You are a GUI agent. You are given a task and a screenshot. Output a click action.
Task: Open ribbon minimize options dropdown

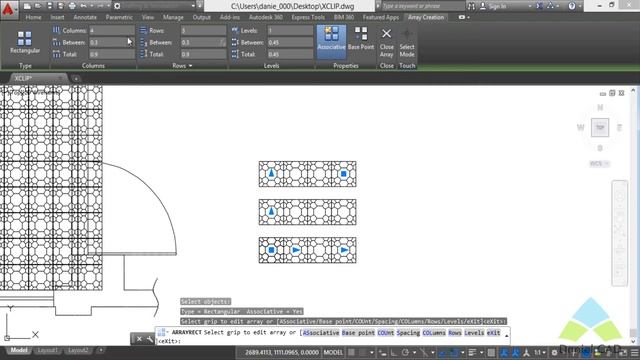click(468, 18)
